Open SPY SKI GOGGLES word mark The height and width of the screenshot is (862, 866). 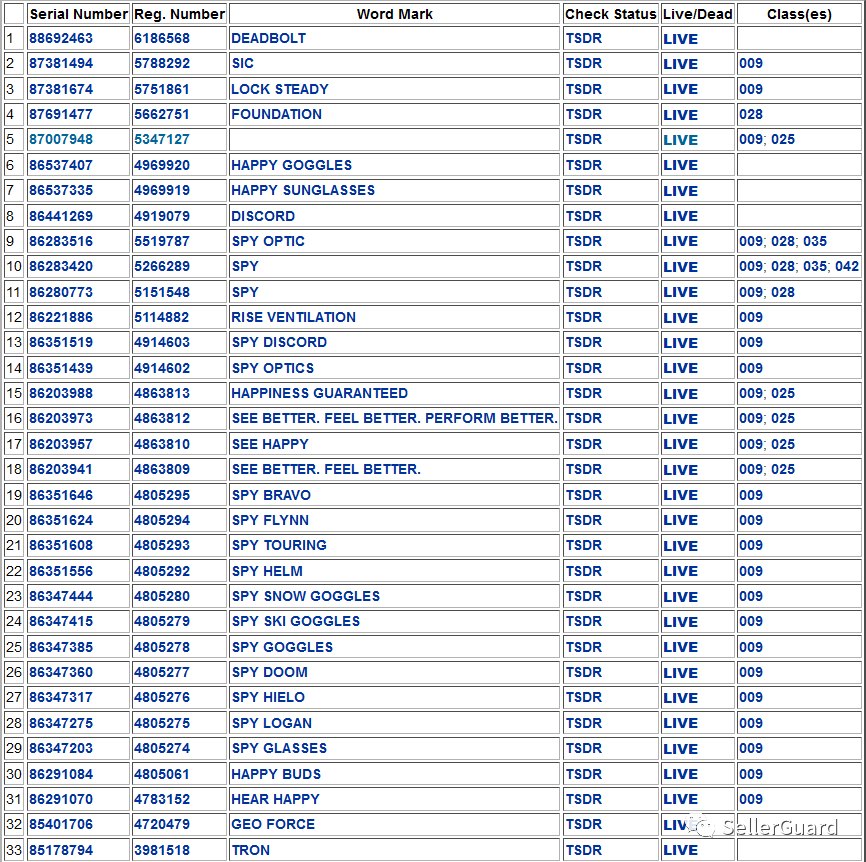click(x=295, y=621)
